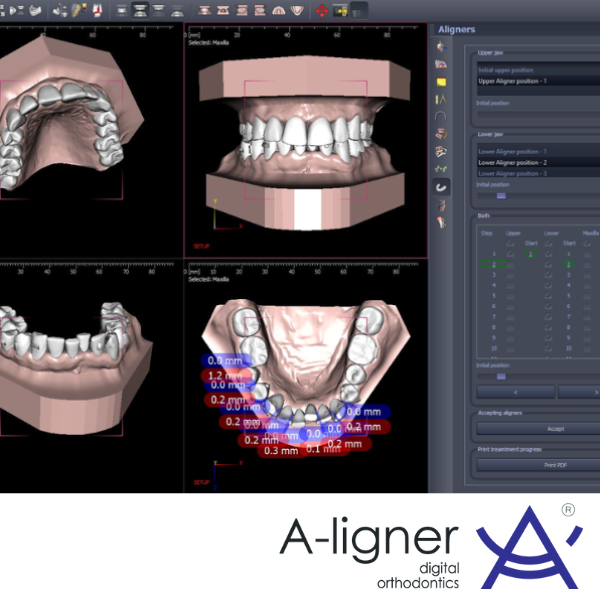600x600 pixels.
Task: Select 'Lower Aligner position - 1' entry
Action: [538, 152]
